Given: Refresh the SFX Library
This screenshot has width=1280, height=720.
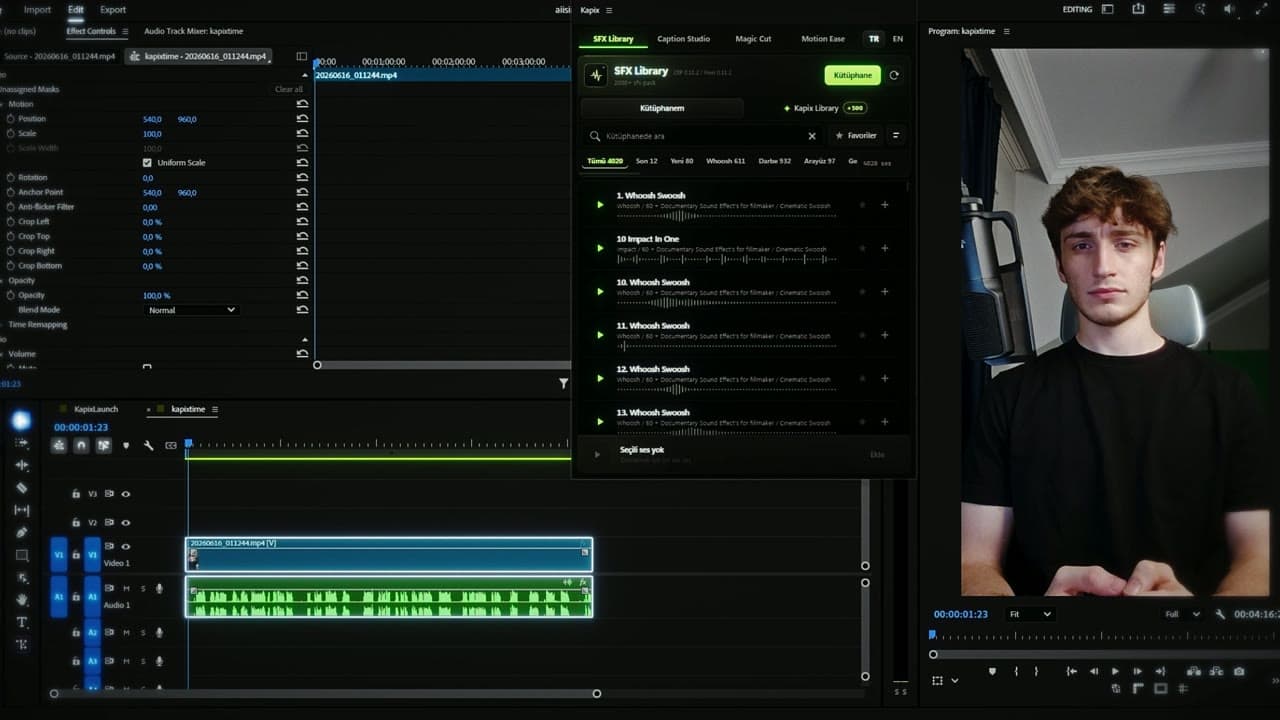Looking at the screenshot, I should point(894,75).
